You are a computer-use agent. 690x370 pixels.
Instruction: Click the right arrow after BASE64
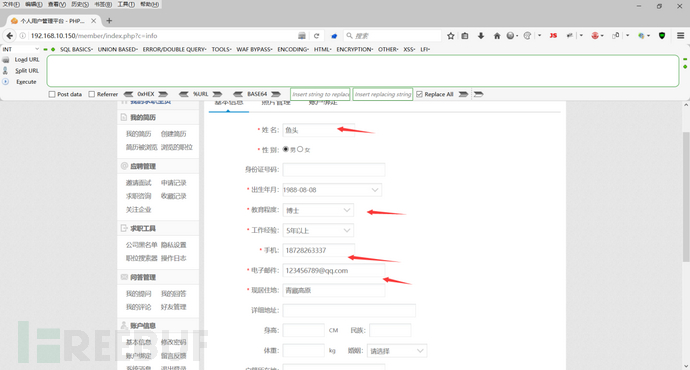tap(276, 94)
